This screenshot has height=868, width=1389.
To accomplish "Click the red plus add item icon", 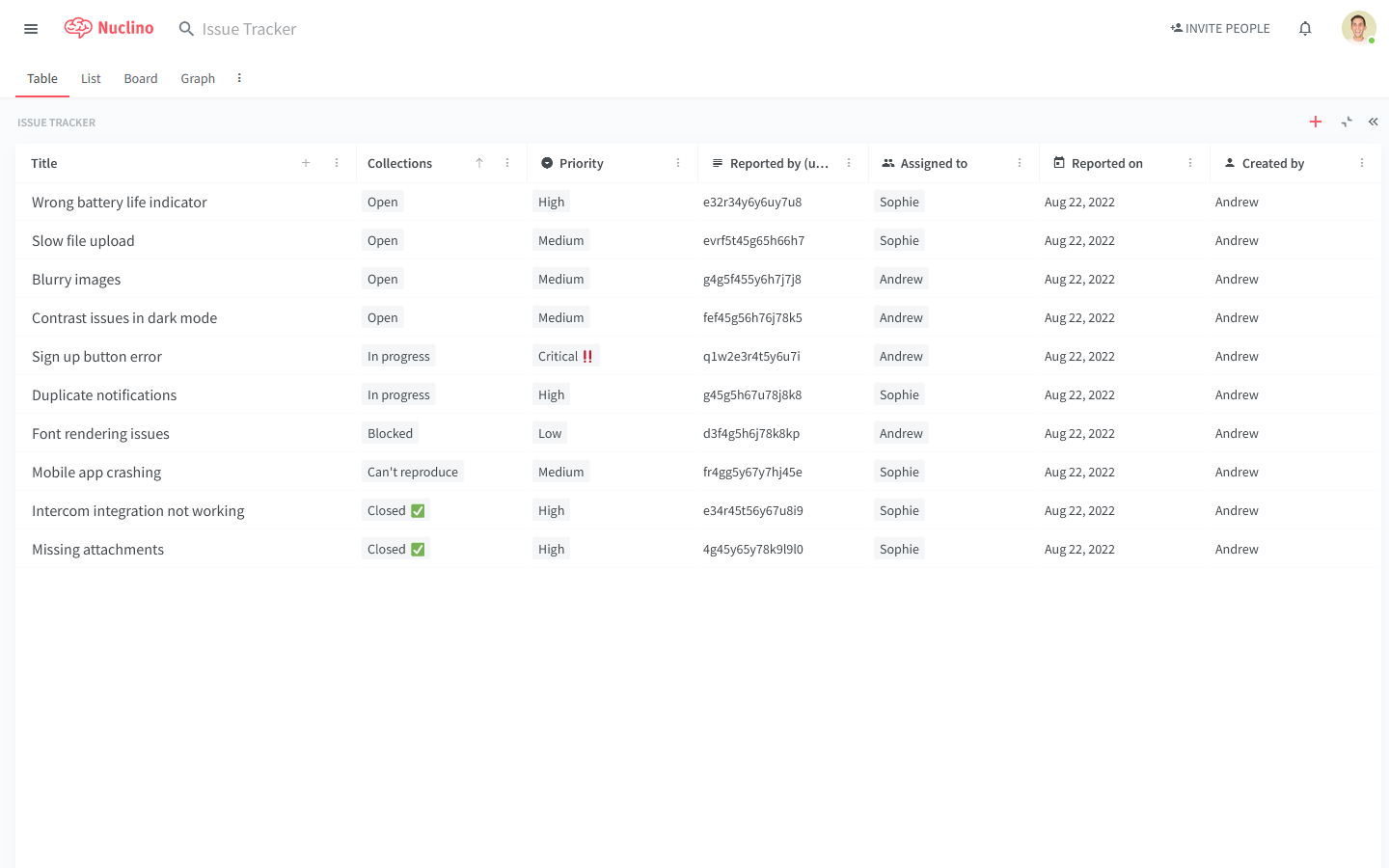I will [x=1316, y=122].
